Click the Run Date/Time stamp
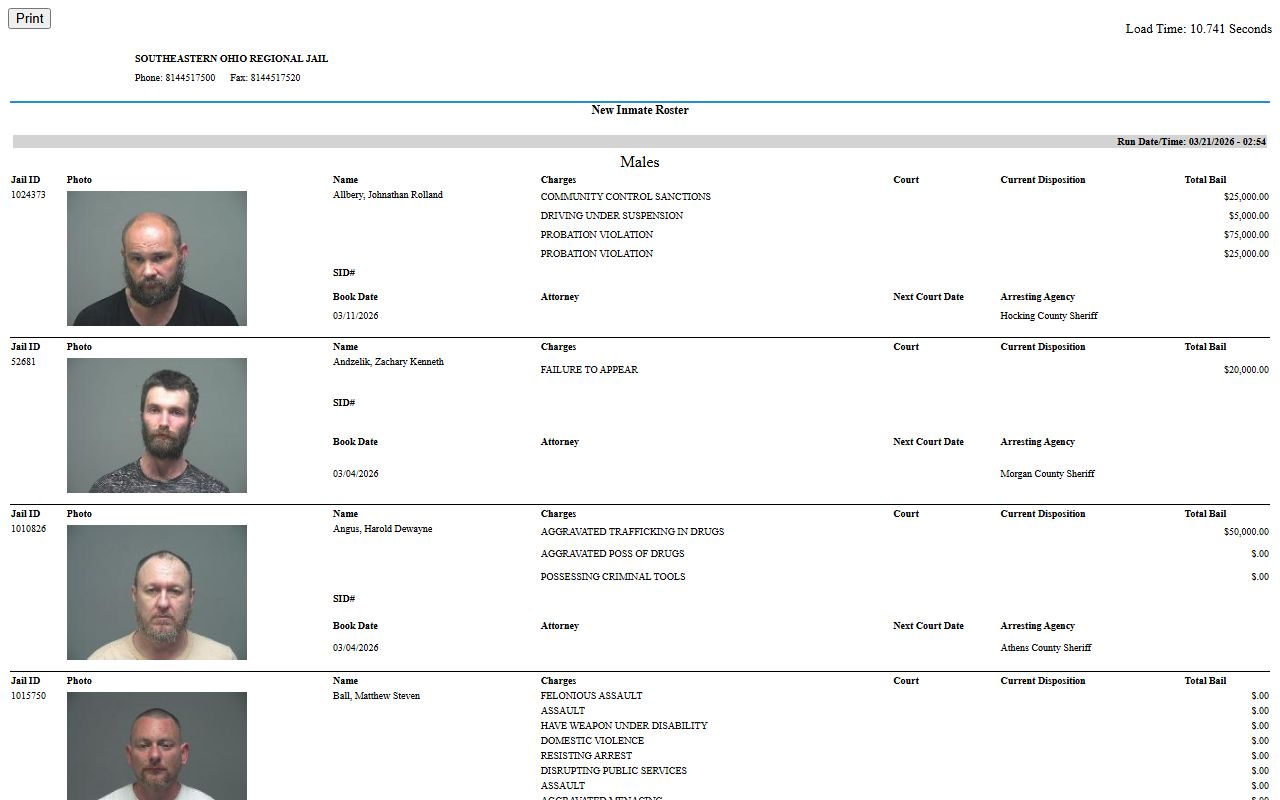The image size is (1280, 800). click(x=1191, y=142)
